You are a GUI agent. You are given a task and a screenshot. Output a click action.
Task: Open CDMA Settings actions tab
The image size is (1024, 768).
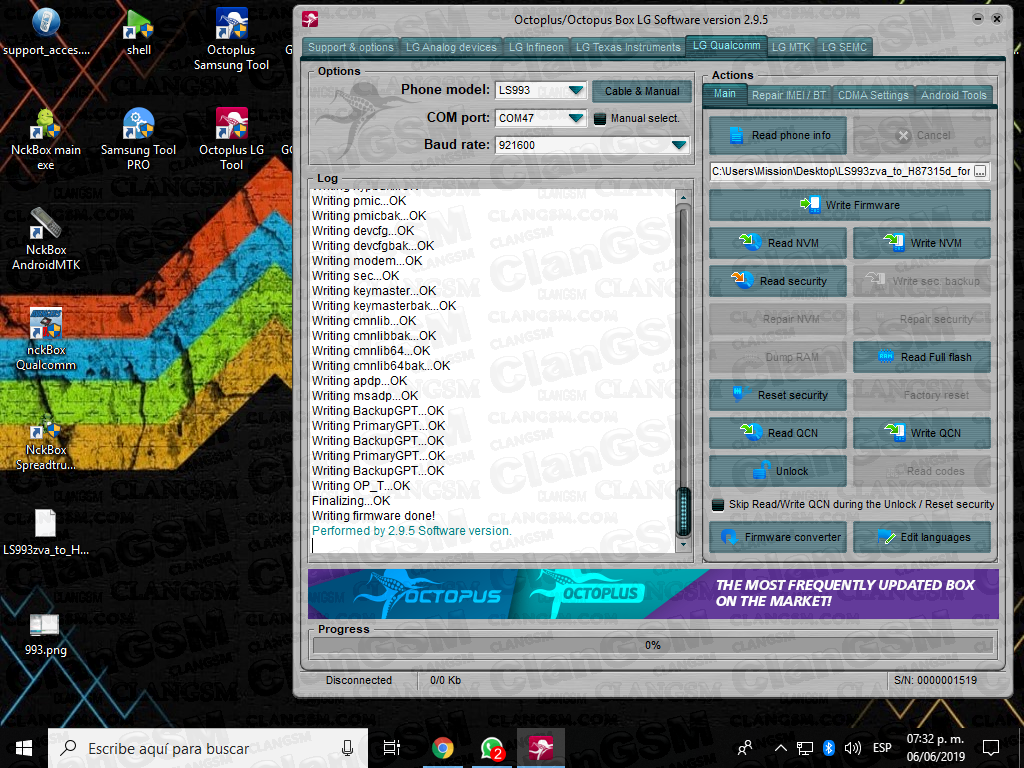point(873,95)
